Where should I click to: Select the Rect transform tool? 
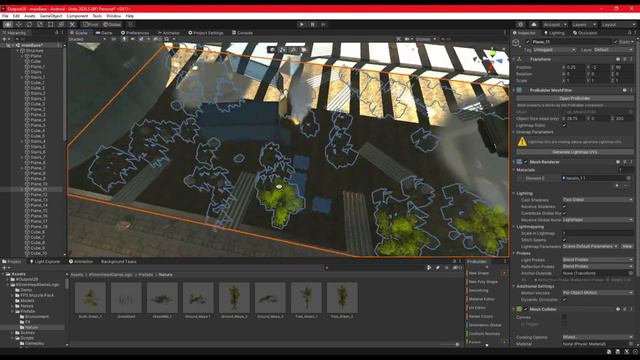click(51, 24)
